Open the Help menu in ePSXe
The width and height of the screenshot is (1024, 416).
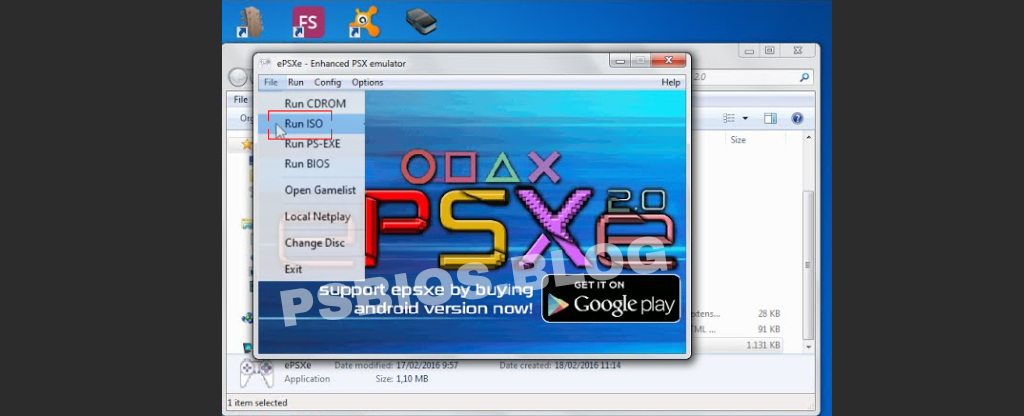[670, 82]
